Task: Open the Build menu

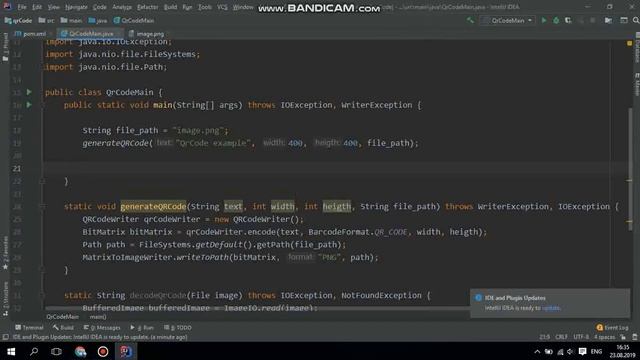Action: pos(170,7)
